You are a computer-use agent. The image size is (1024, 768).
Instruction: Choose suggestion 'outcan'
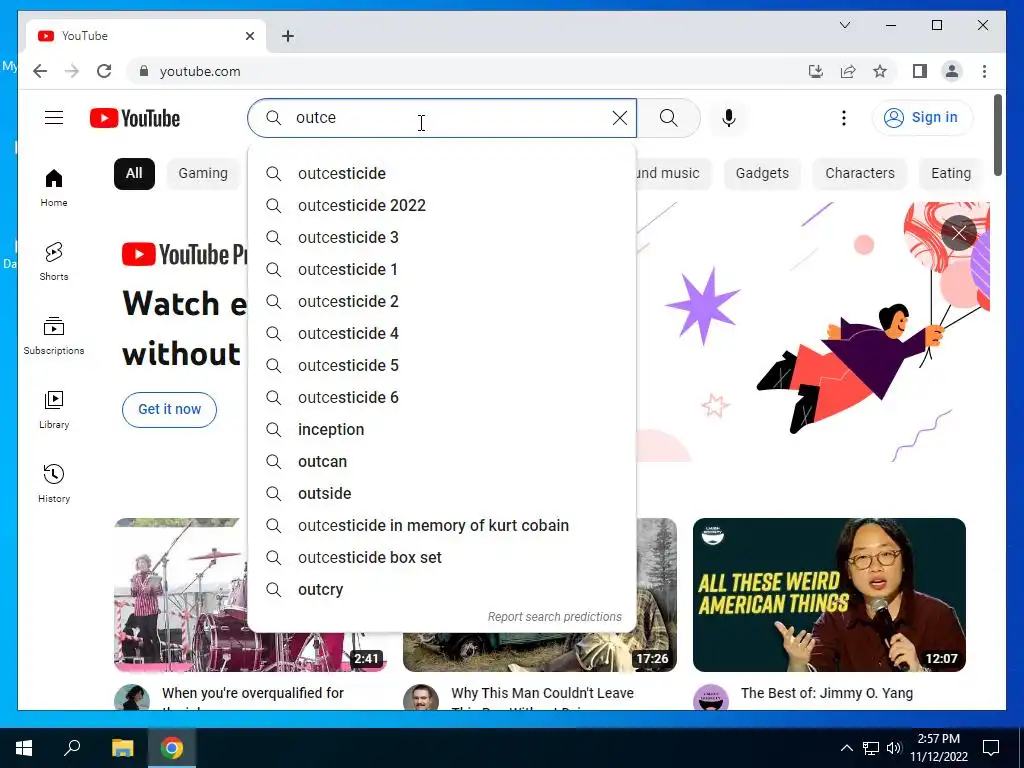coord(441,461)
